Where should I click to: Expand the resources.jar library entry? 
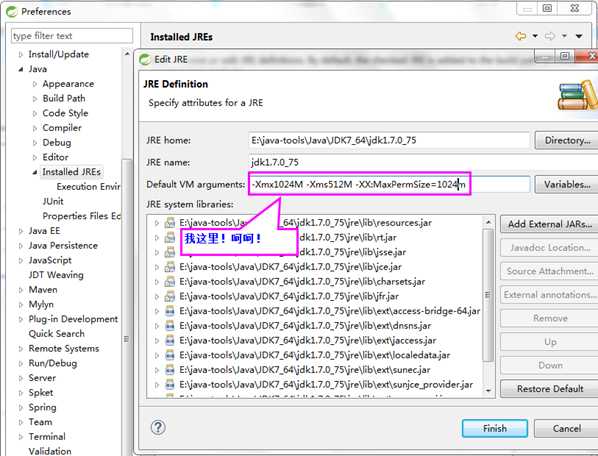coord(156,223)
